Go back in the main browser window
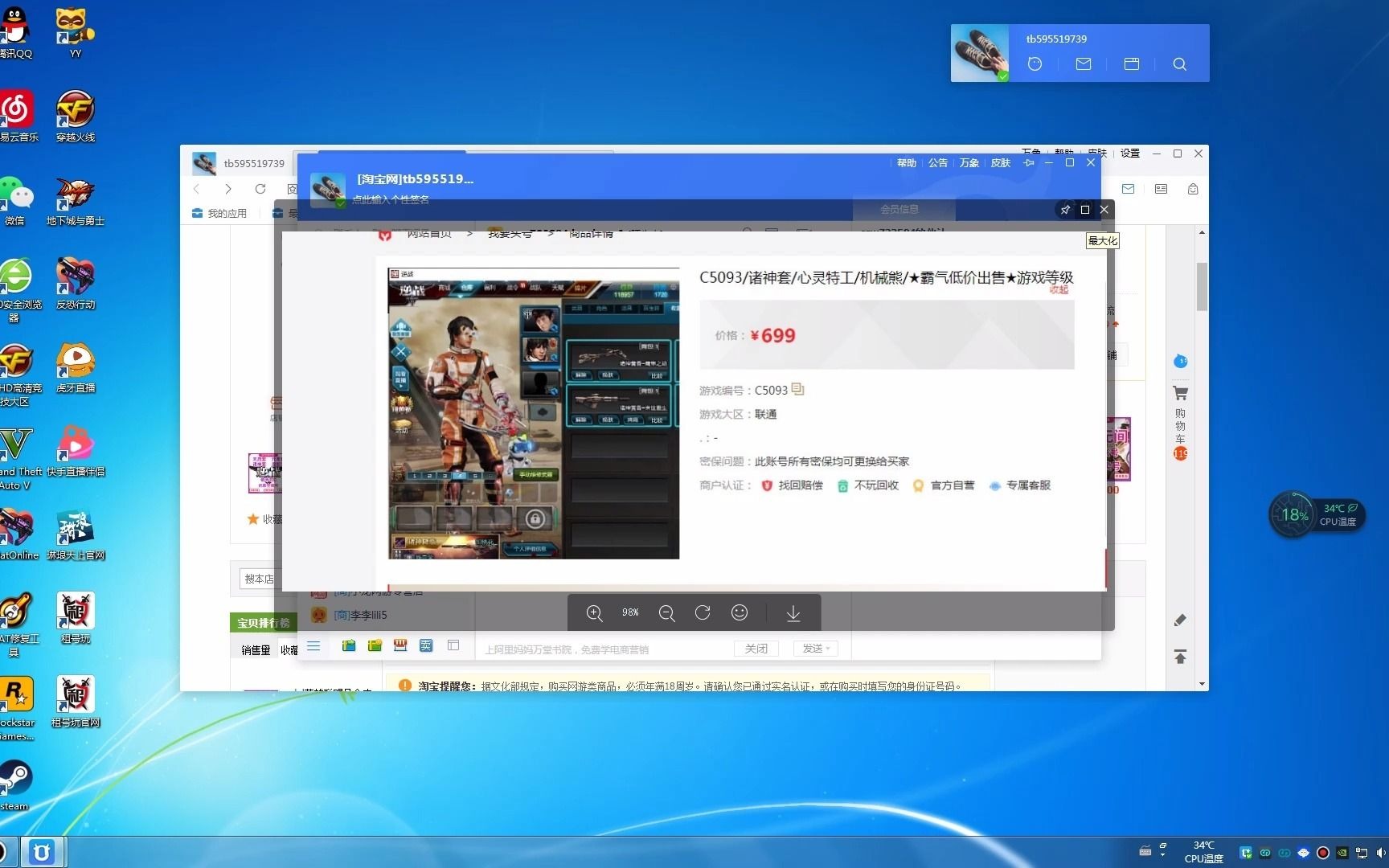The width and height of the screenshot is (1389, 868). pos(196,189)
